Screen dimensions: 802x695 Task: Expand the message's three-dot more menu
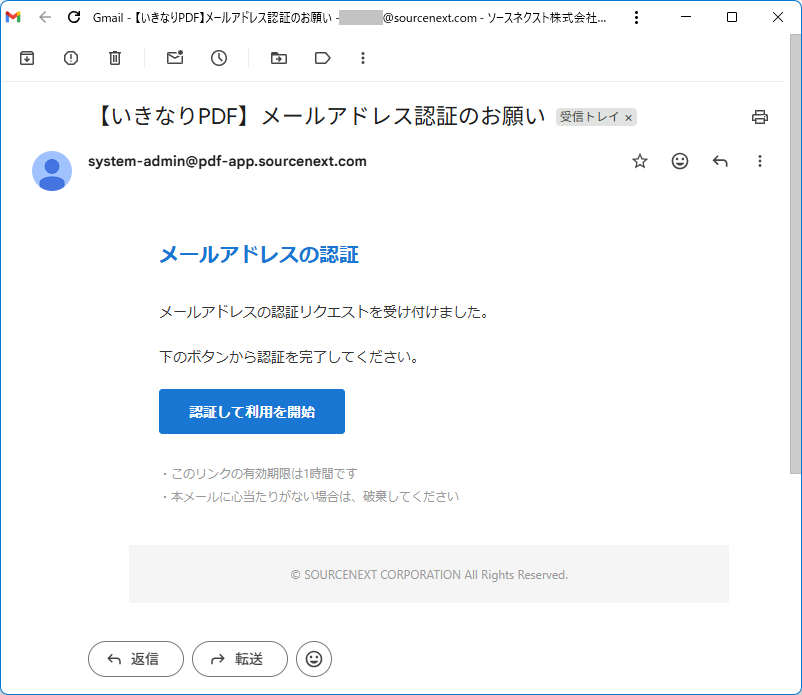pos(760,161)
